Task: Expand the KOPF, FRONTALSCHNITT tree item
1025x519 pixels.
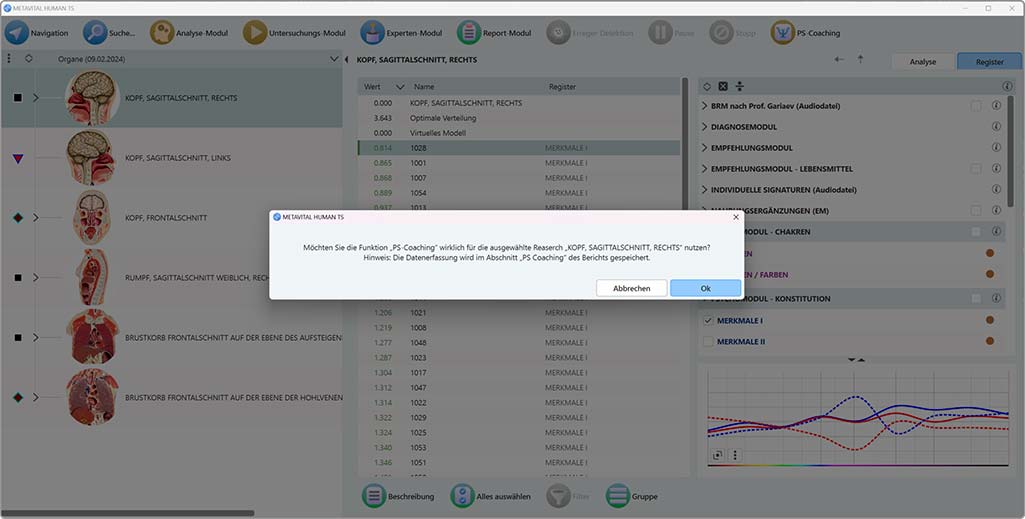Action: click(36, 218)
